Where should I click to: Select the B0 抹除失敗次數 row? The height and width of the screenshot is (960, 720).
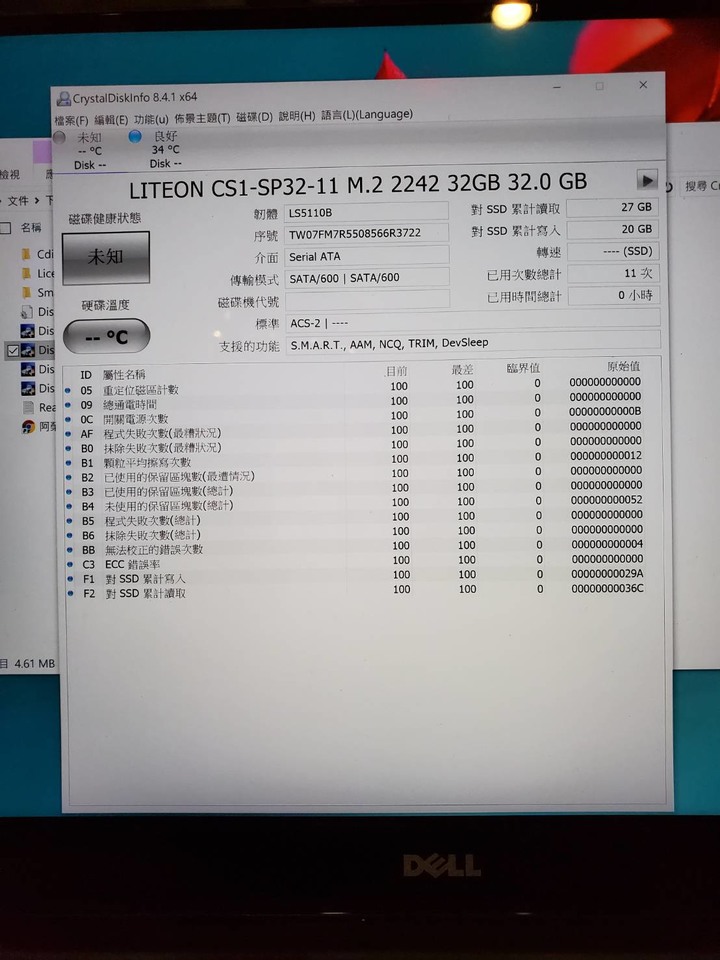click(x=354, y=446)
